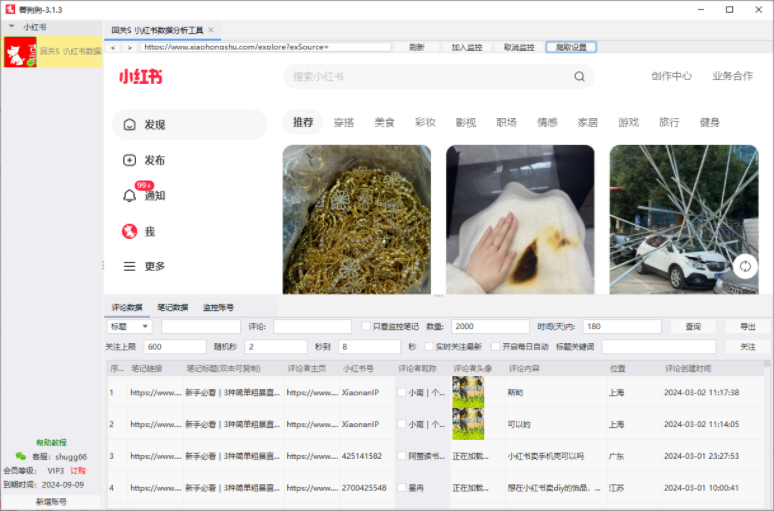
Task: Switch to the 笔记数据 tab
Action: (173, 307)
